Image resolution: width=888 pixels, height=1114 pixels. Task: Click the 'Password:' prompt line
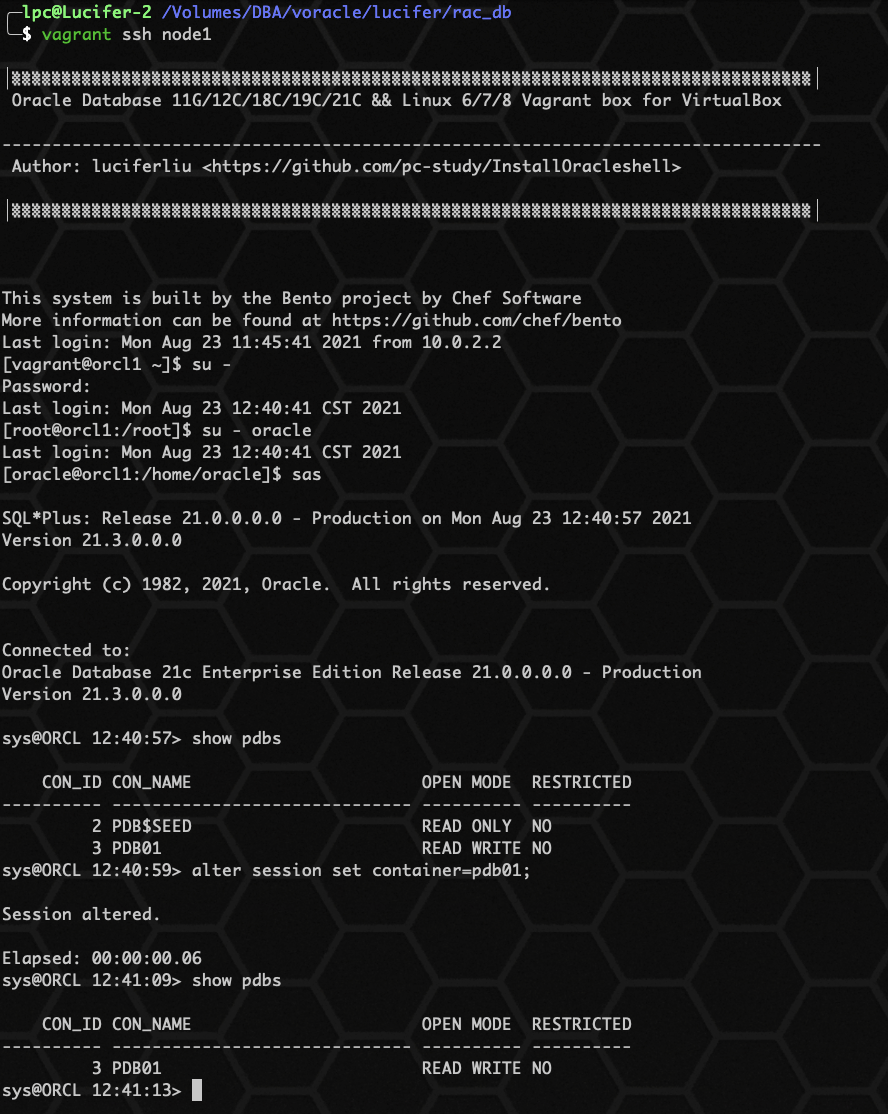click(46, 386)
